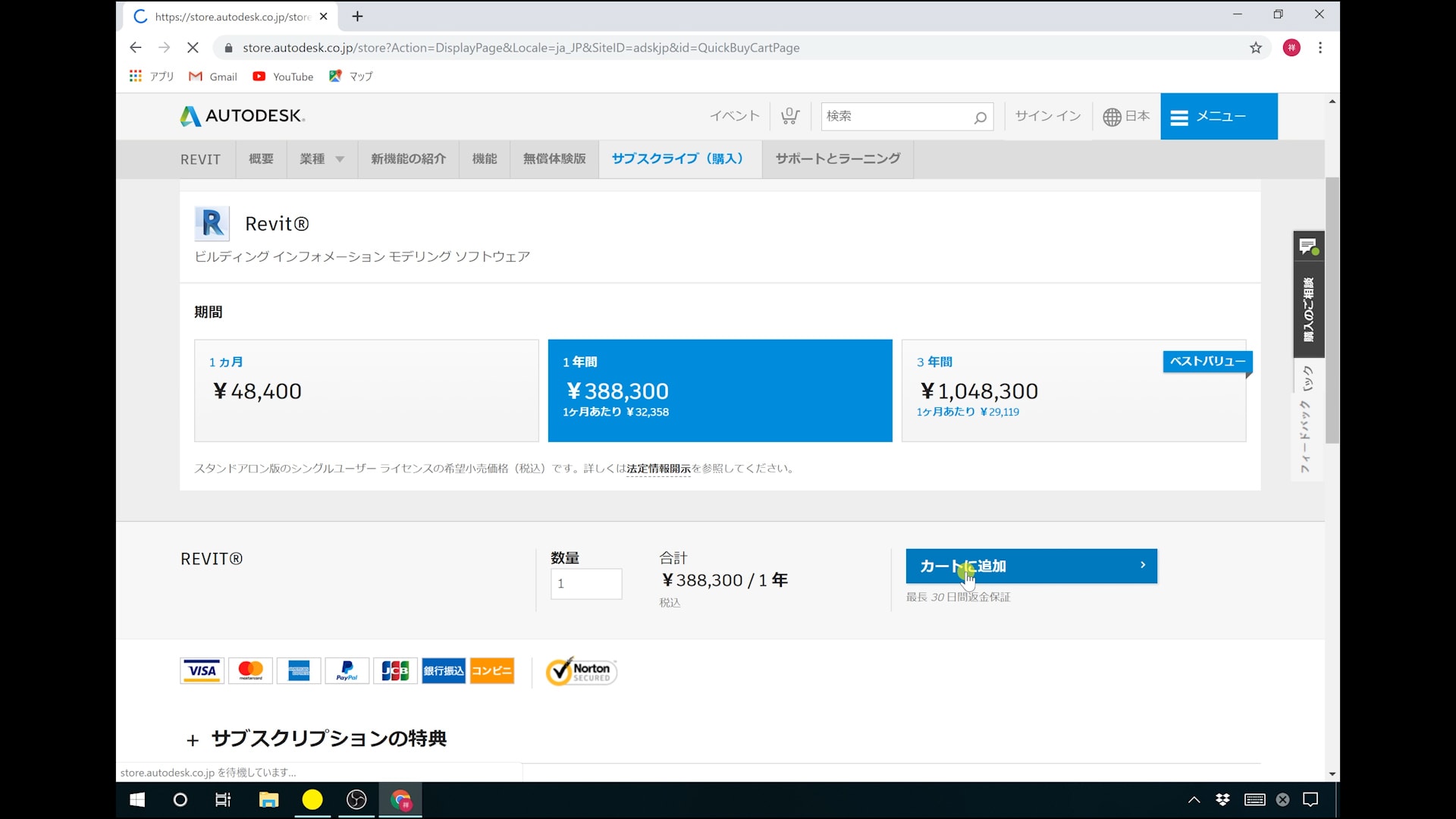The height and width of the screenshot is (819, 1456).
Task: Click the search magnifier icon
Action: [980, 117]
